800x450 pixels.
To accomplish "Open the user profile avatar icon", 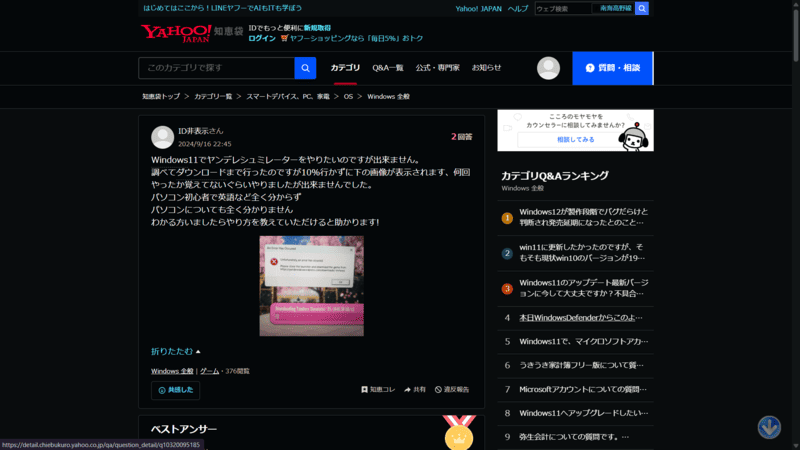I will (548, 68).
